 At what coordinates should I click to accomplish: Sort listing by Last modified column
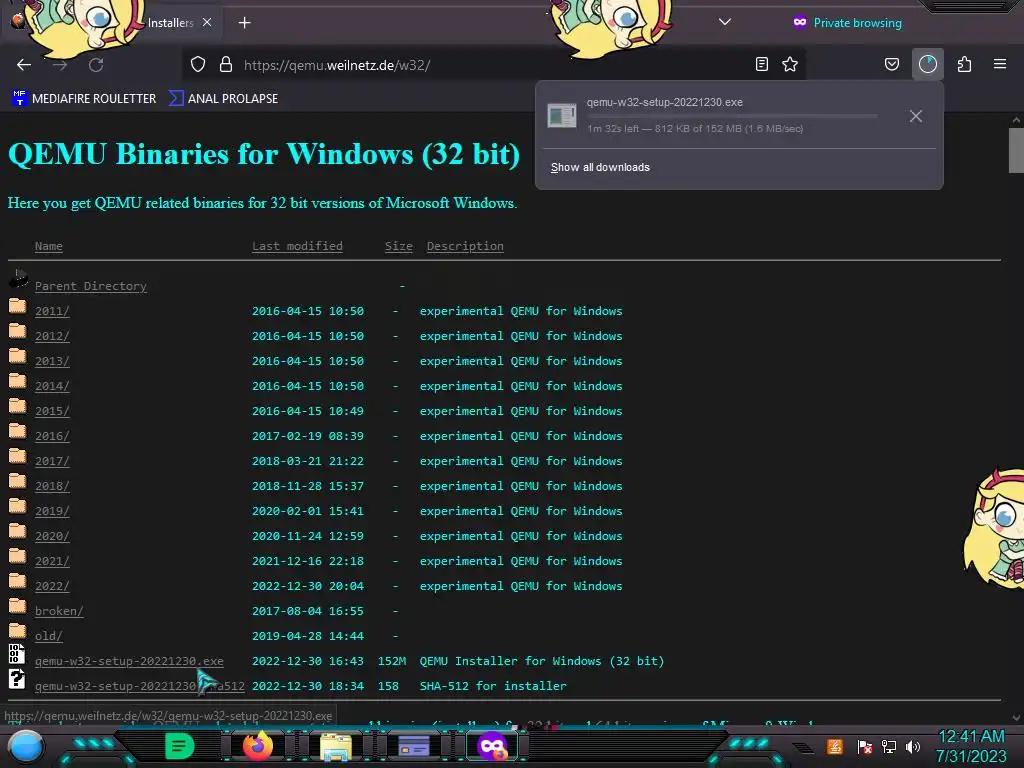(x=297, y=246)
